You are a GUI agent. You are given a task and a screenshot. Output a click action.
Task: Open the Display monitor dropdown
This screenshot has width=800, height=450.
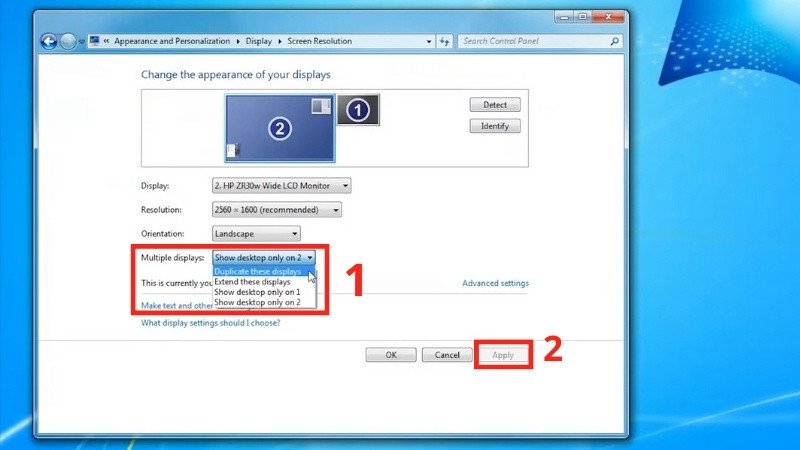click(x=282, y=186)
